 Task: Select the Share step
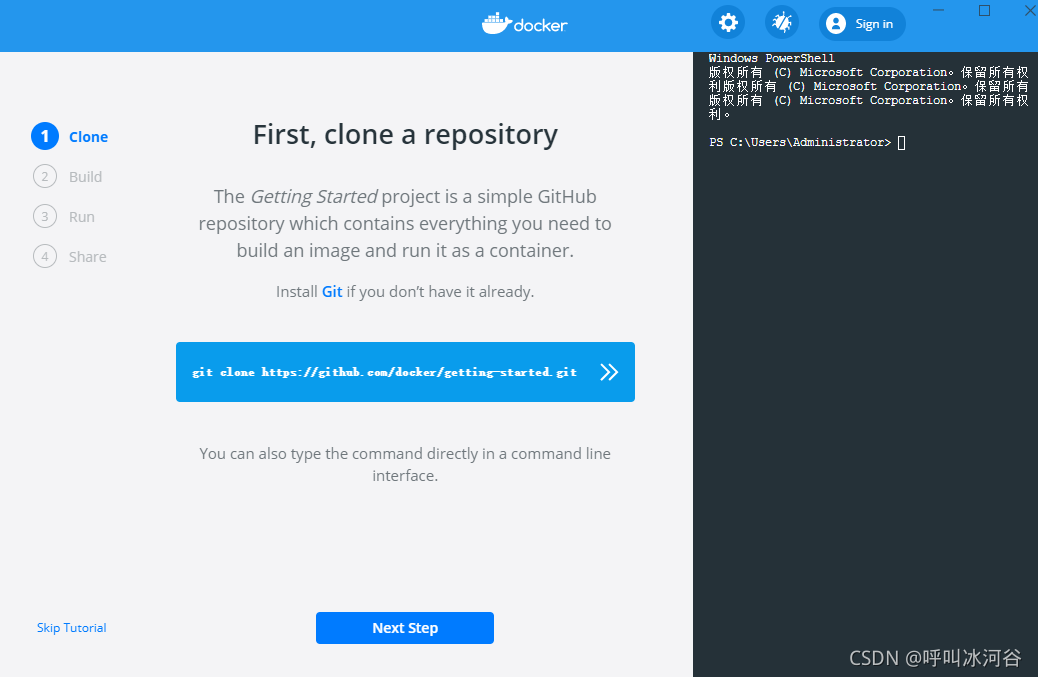point(70,256)
